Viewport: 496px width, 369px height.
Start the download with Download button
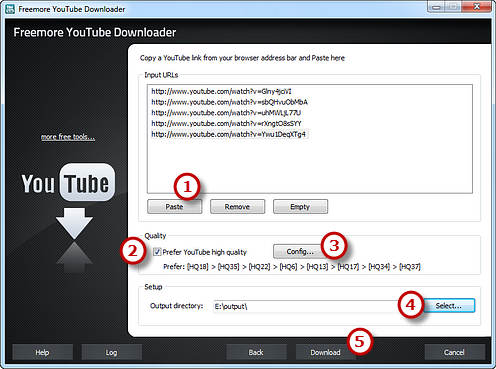coord(325,352)
